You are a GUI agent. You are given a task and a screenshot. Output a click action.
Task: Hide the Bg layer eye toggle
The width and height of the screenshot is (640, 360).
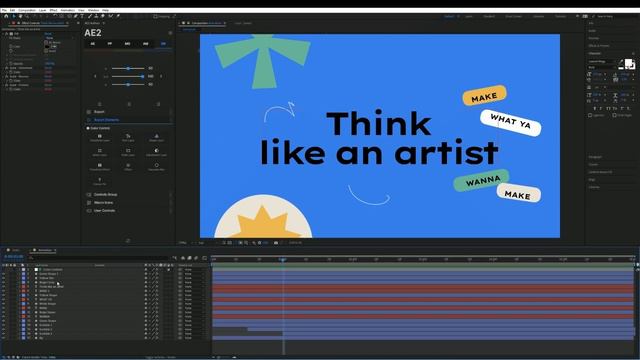click(4, 338)
